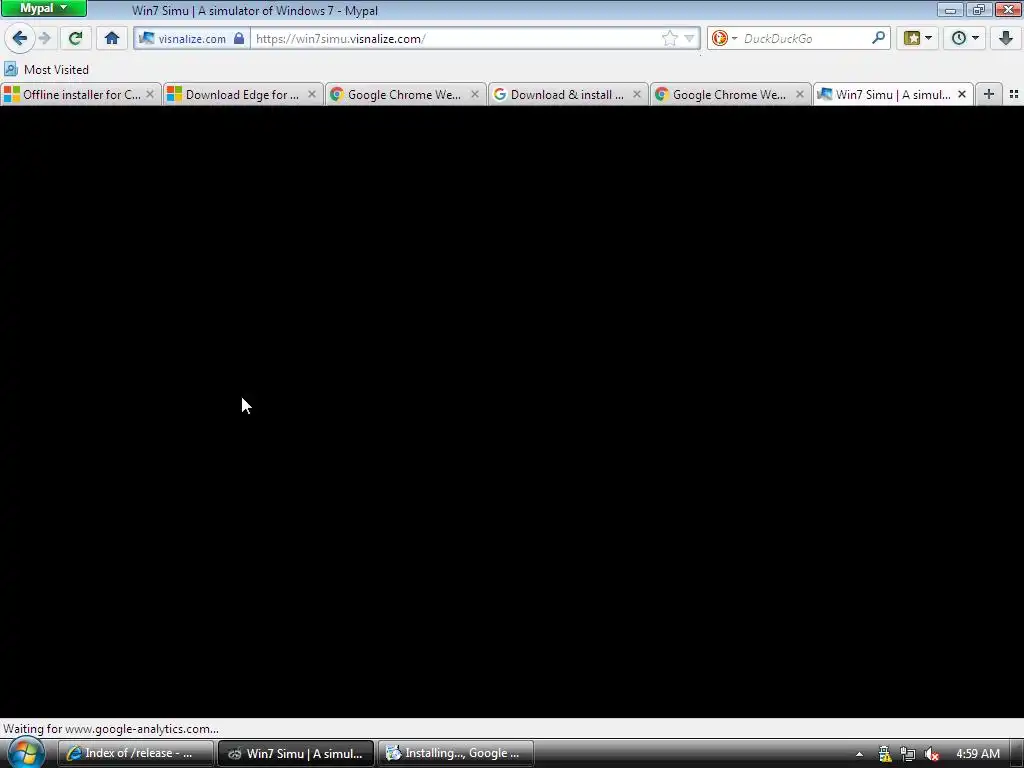
Task: Reload the current page
Action: (75, 39)
